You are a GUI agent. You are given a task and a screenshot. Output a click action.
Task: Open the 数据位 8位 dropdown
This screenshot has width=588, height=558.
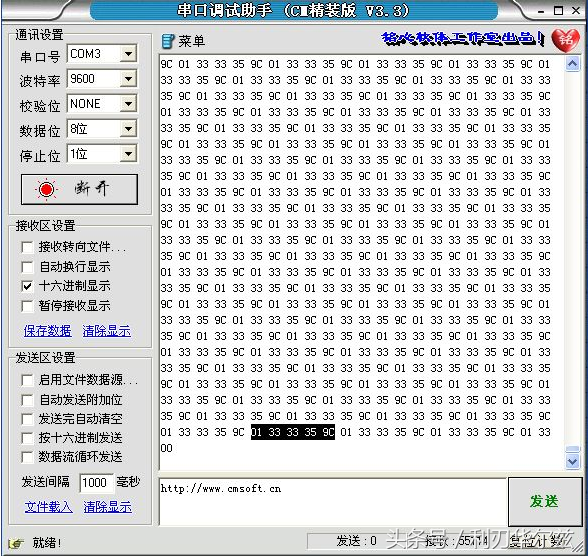[x=128, y=129]
